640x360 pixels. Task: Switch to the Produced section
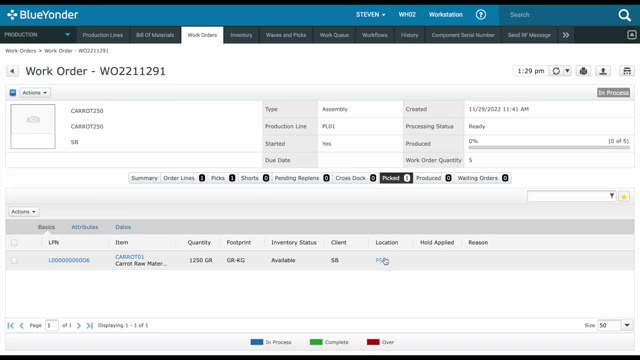point(433,178)
